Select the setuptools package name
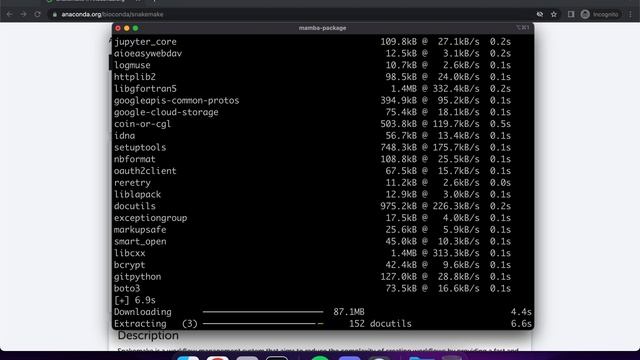 [x=140, y=147]
